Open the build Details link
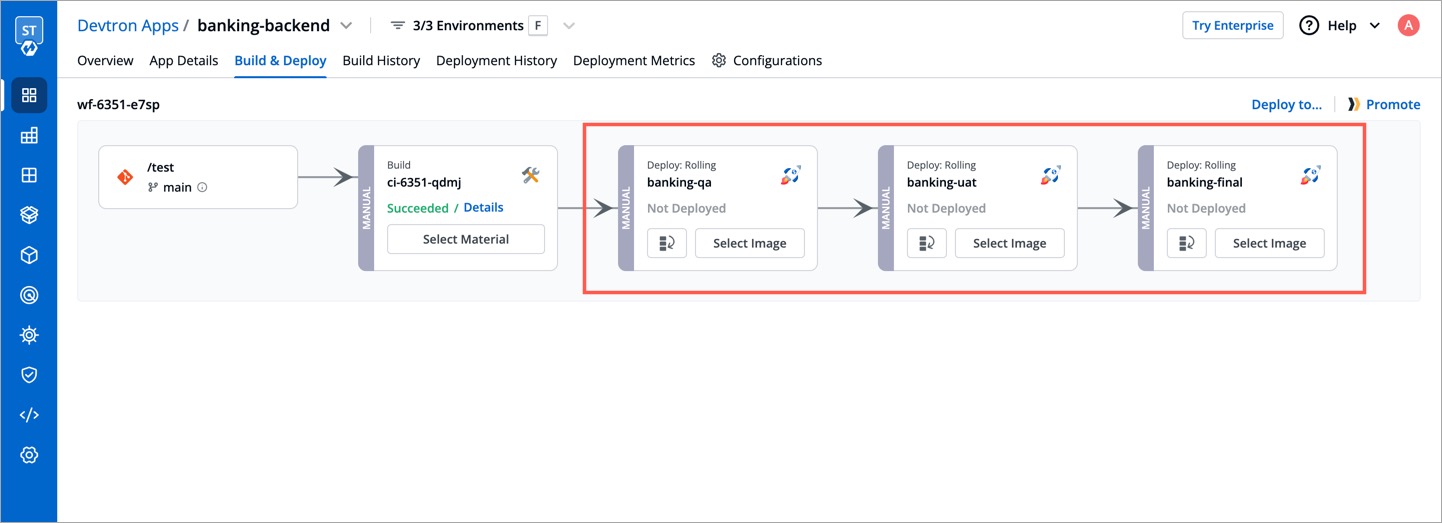Viewport: 1442px width, 523px height. coord(484,207)
